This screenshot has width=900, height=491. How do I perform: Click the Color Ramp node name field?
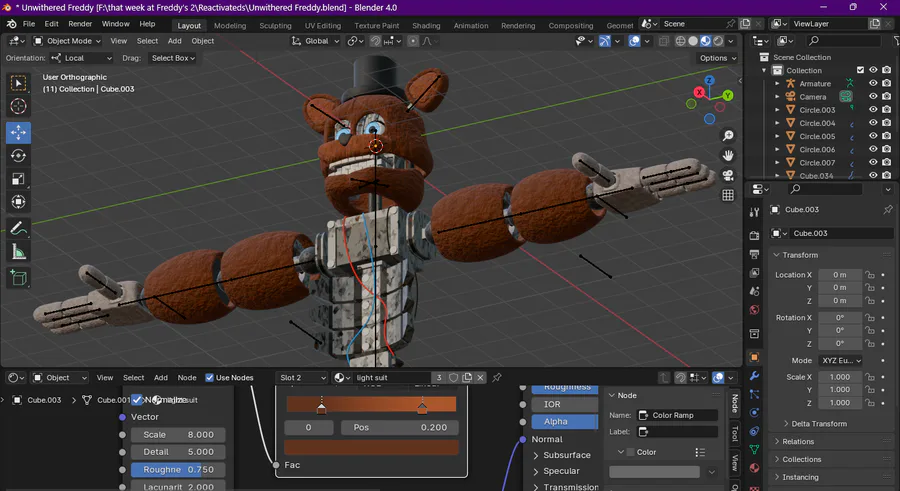point(677,415)
